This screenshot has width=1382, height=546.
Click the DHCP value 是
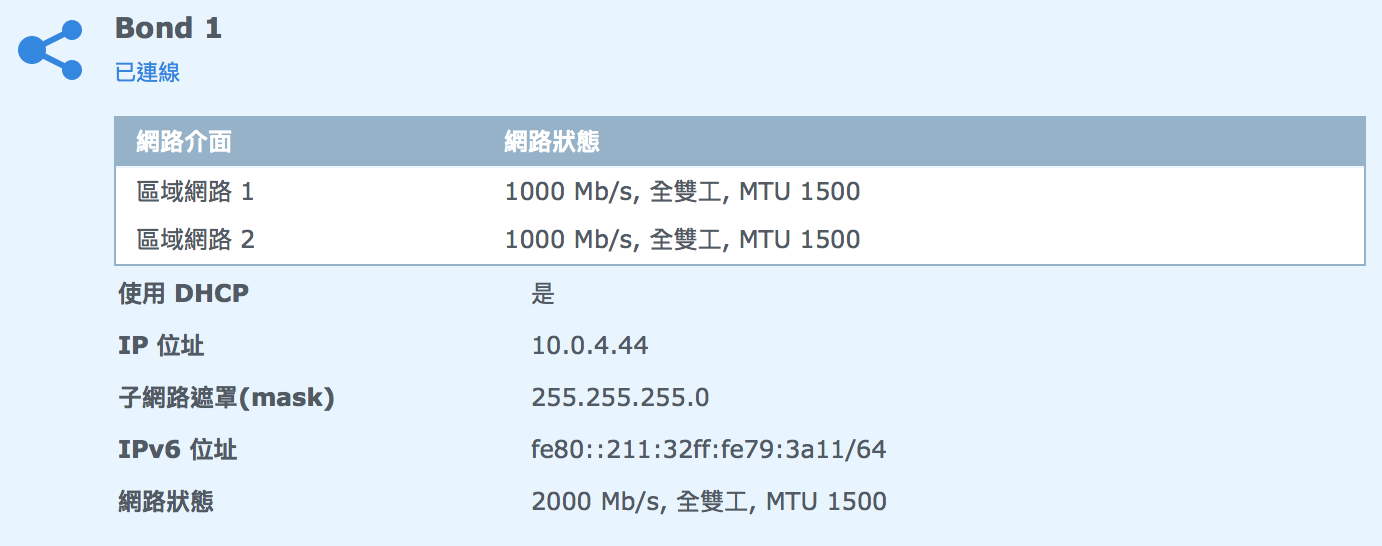(543, 294)
